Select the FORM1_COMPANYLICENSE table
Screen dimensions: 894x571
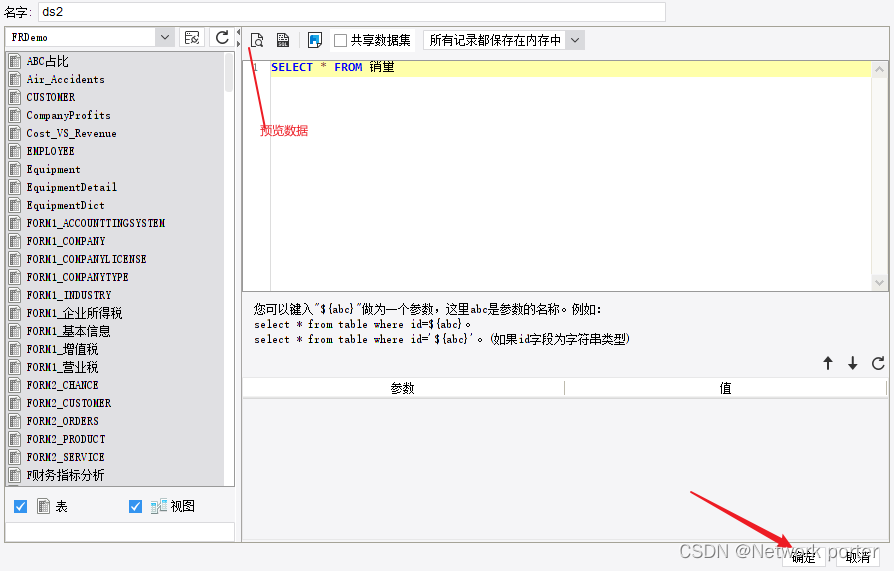[87, 259]
